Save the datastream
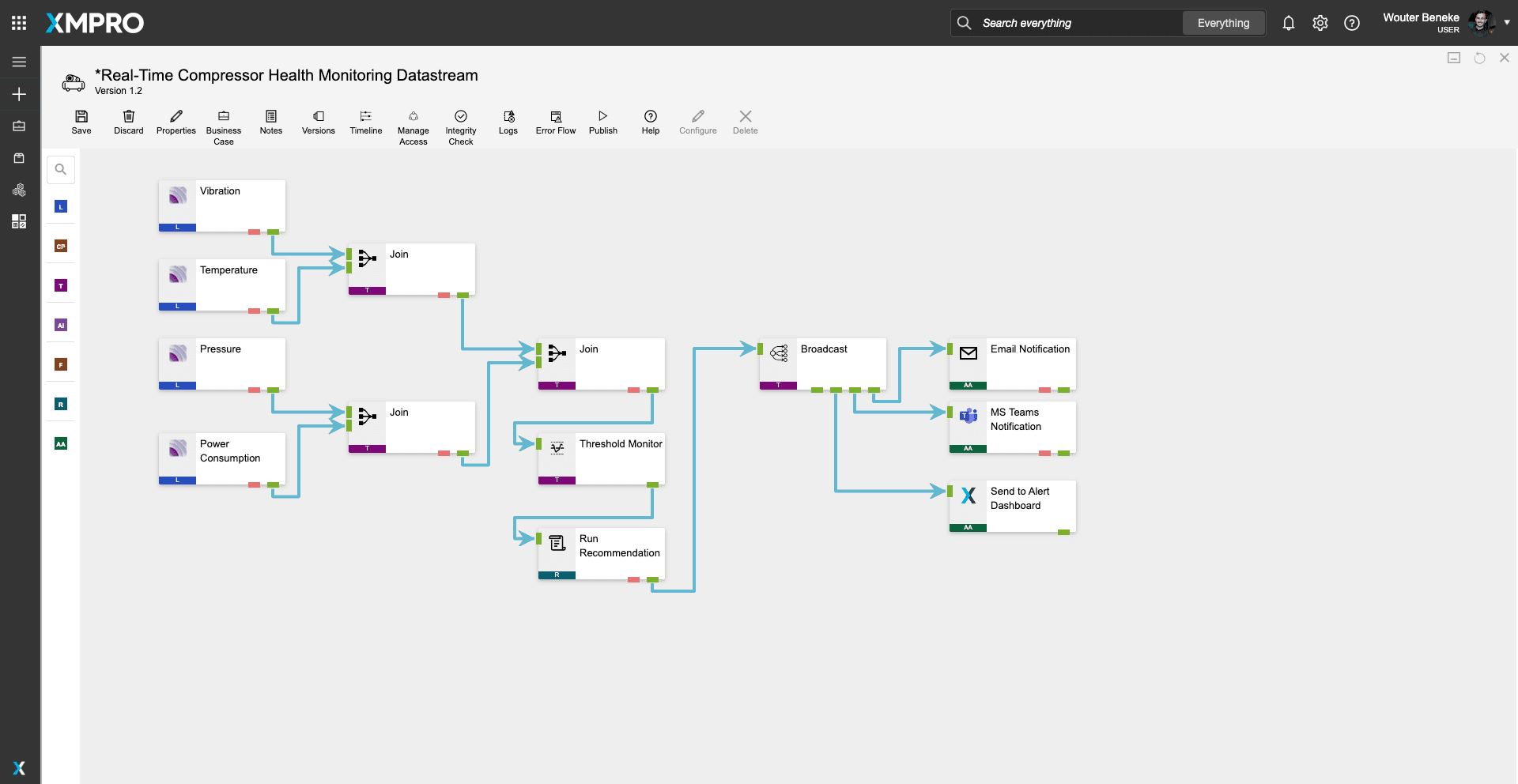Viewport: 1518px width, 784px height. 81,122
